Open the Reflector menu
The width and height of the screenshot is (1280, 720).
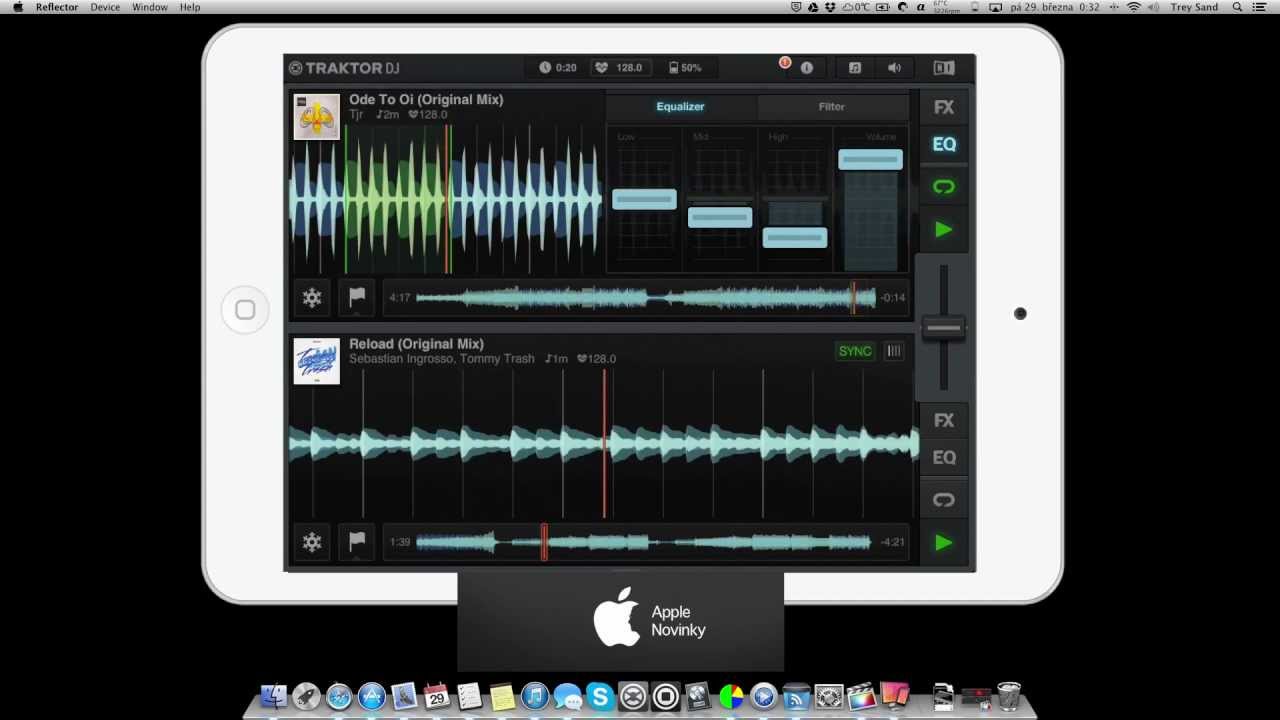[57, 7]
